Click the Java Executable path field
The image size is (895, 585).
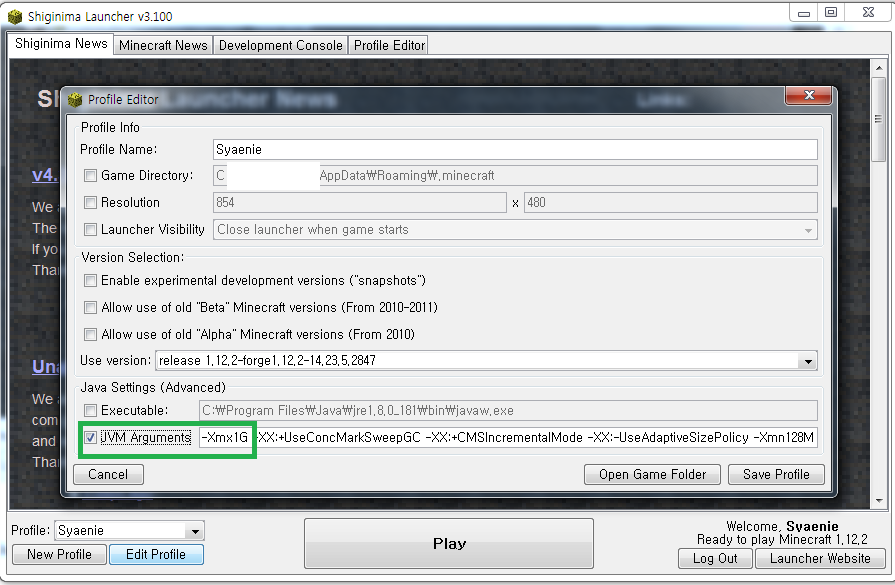[x=507, y=411]
